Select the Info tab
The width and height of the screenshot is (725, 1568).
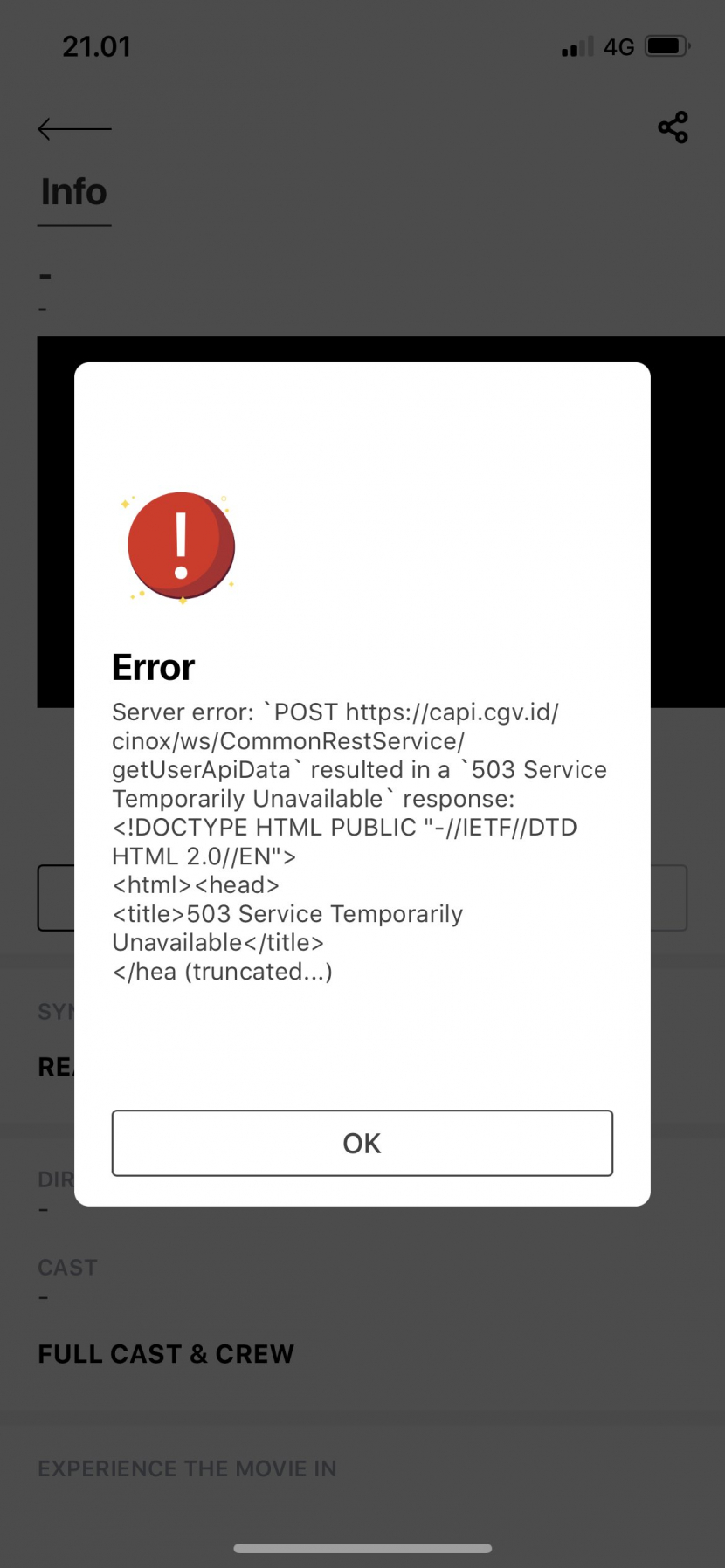pyautogui.click(x=74, y=192)
